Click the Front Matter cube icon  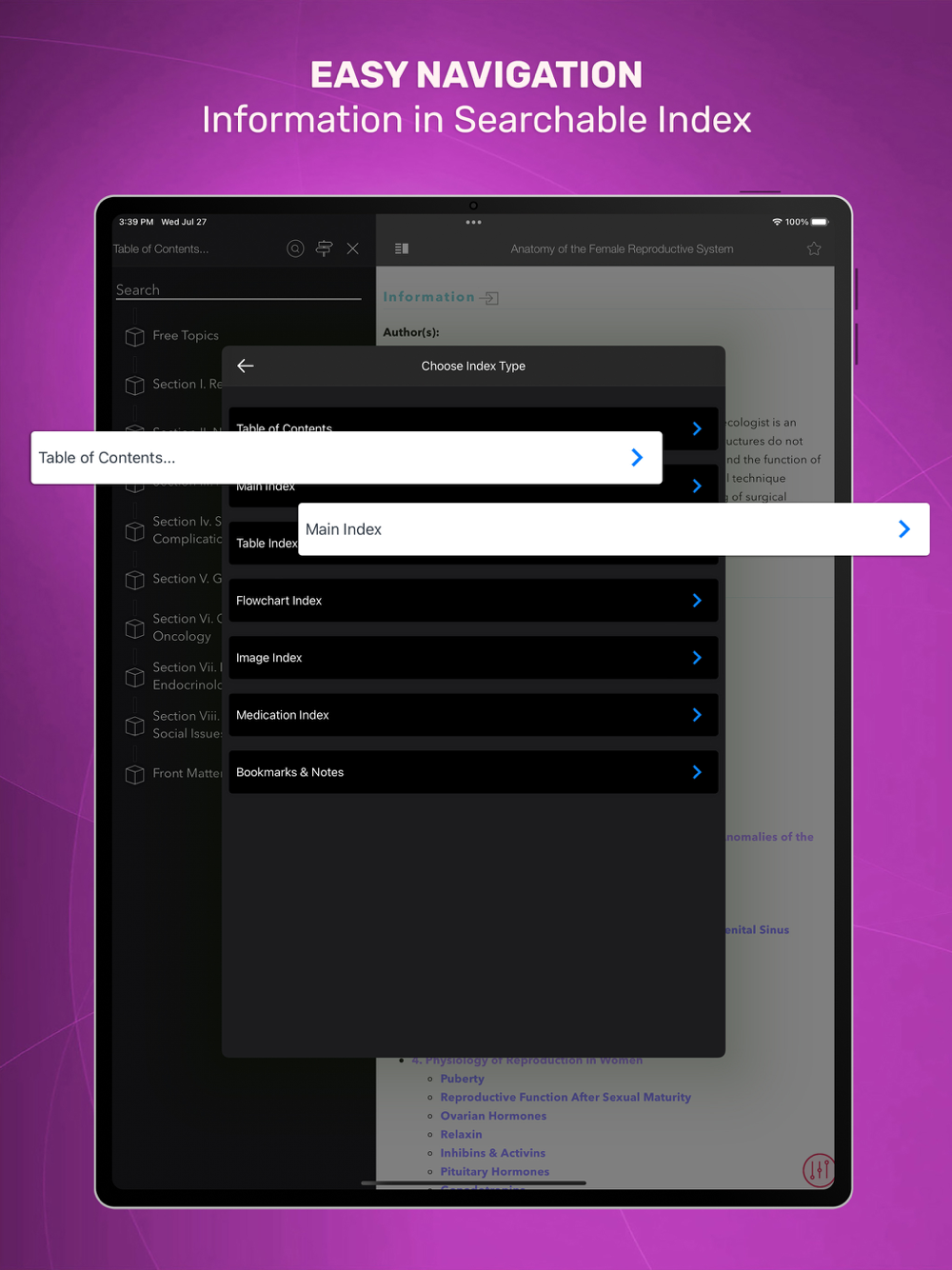pos(135,774)
